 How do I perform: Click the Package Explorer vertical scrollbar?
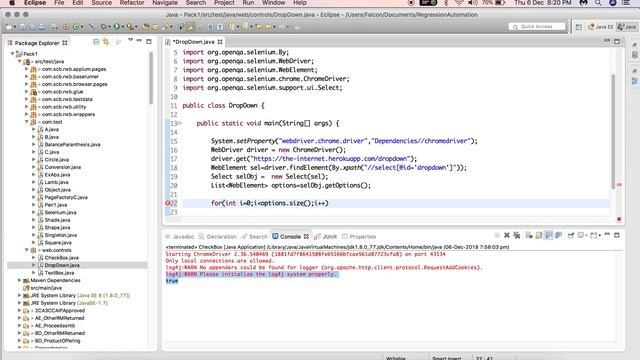(x=151, y=78)
